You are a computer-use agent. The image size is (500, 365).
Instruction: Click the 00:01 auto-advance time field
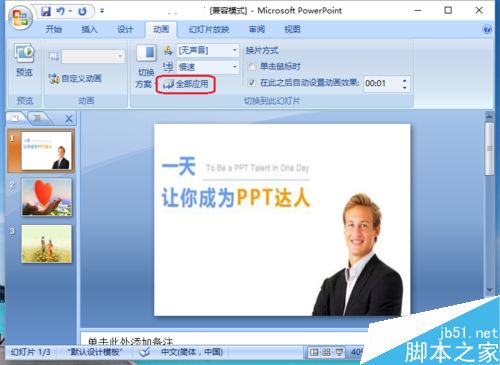point(382,83)
